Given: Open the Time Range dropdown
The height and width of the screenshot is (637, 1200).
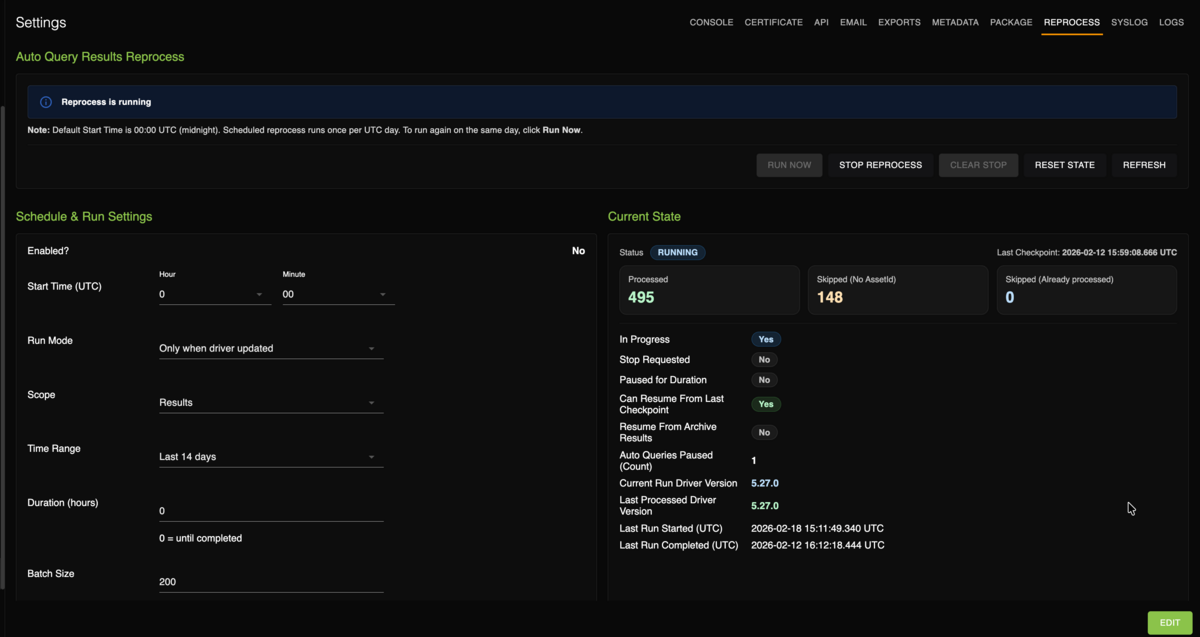Looking at the screenshot, I should click(x=271, y=456).
